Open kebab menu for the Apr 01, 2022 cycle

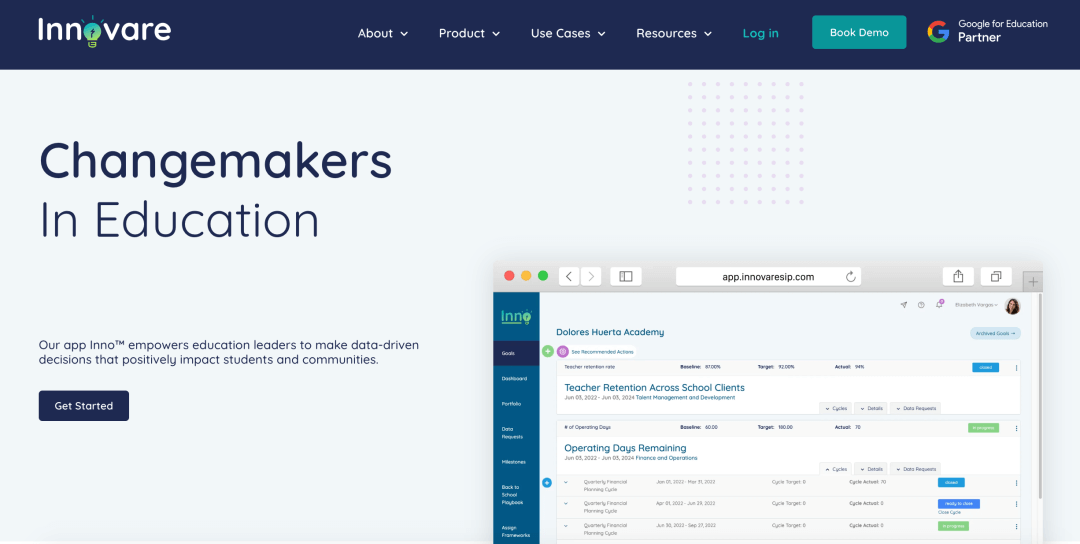tap(1016, 505)
